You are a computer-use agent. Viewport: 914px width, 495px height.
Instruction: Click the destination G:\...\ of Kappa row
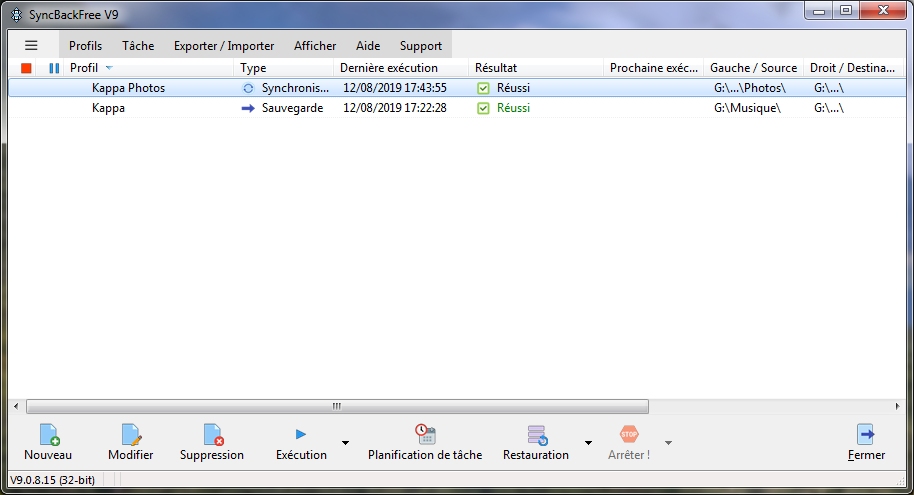coord(829,108)
